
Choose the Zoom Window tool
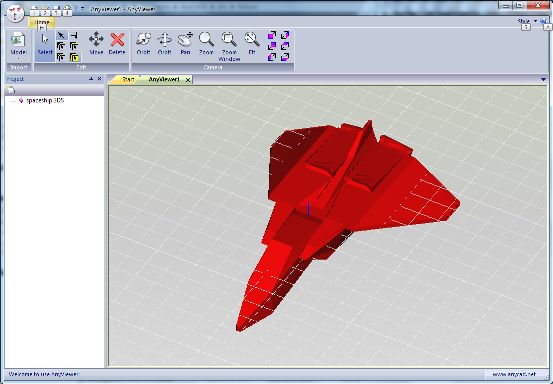coord(229,46)
